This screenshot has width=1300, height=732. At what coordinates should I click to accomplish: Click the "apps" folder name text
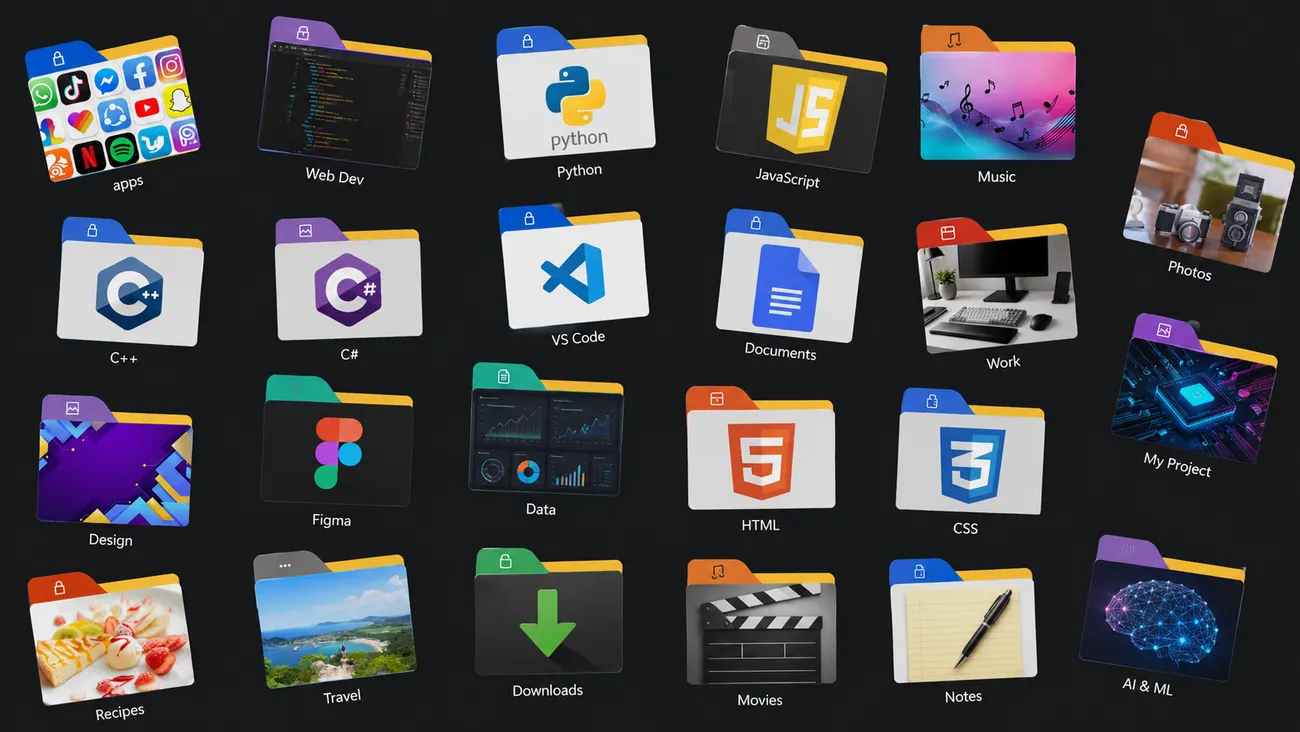tap(128, 183)
